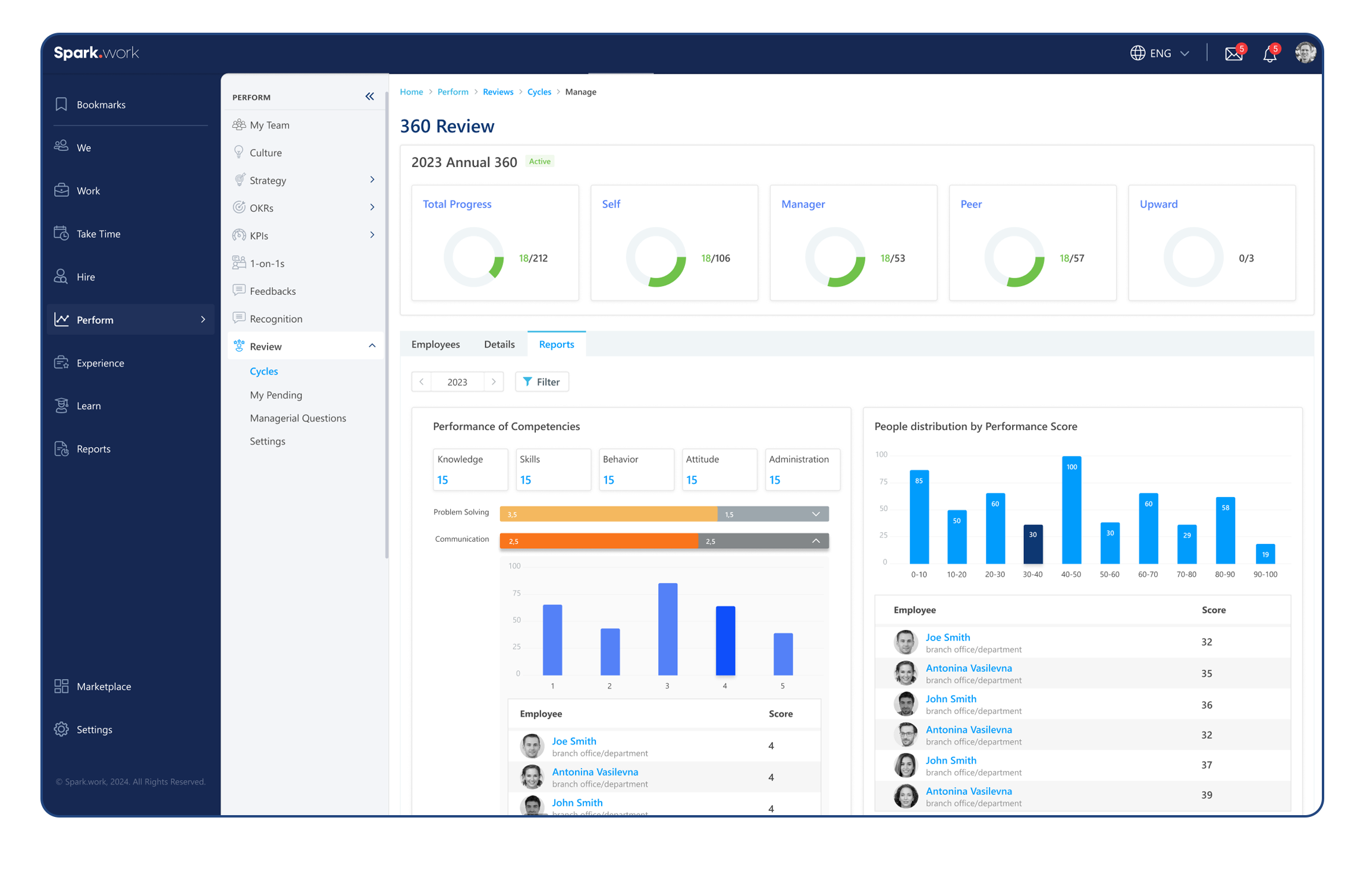Open the messages inbox icon

click(x=1234, y=54)
